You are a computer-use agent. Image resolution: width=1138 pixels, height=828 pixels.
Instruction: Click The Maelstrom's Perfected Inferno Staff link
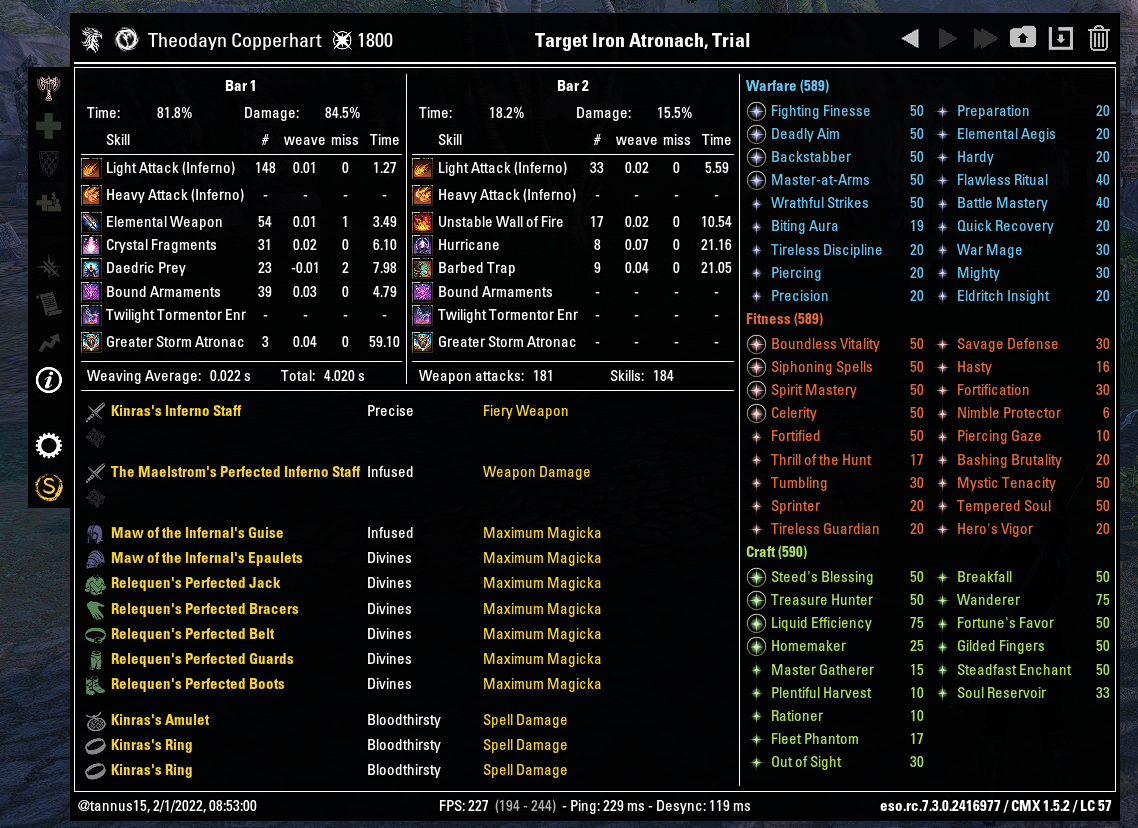[235, 472]
